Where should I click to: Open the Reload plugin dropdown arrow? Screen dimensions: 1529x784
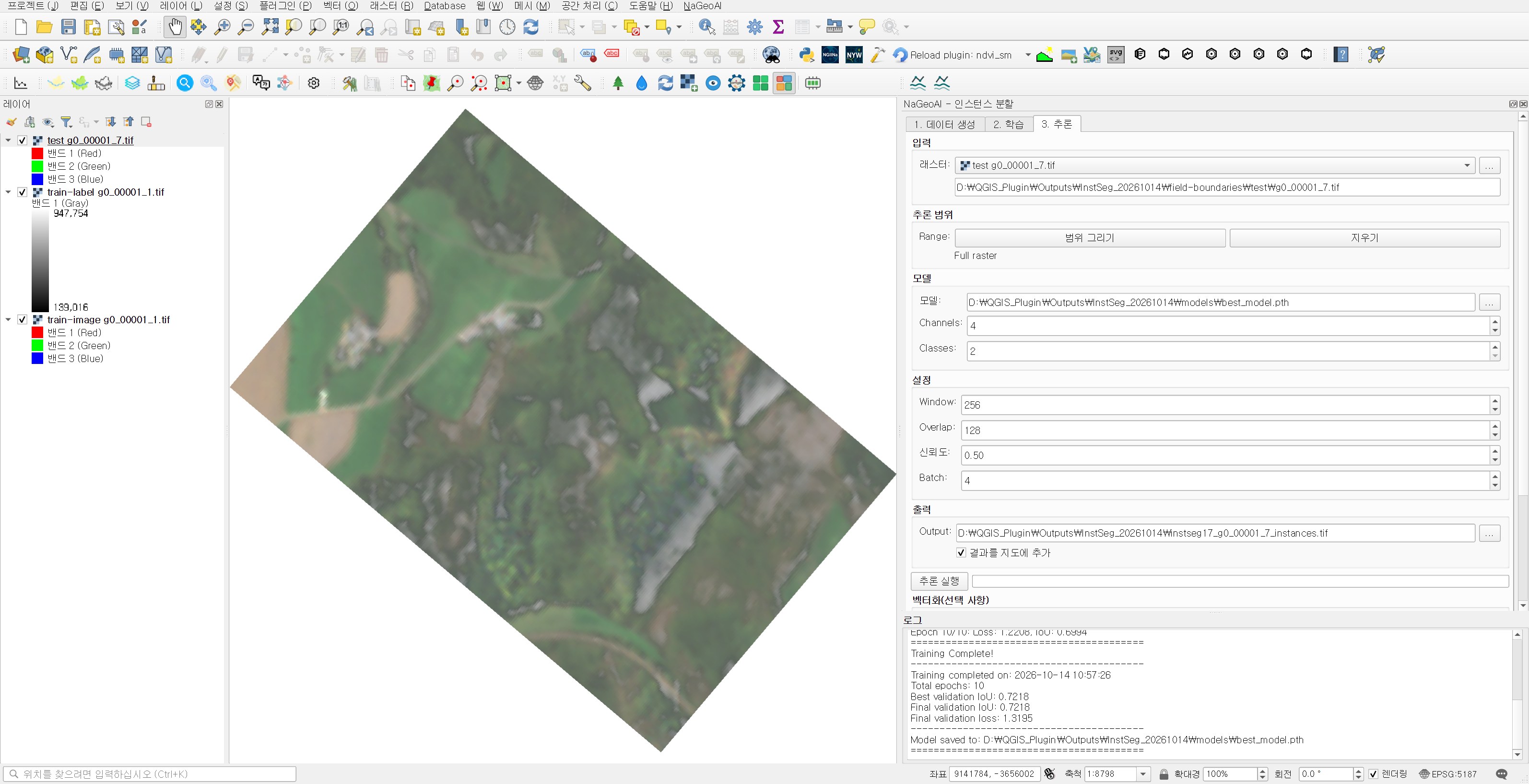(1027, 55)
